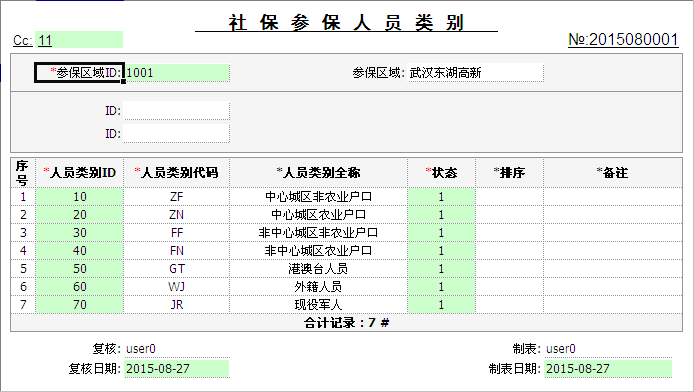Select the ID cell with value 30

click(80, 233)
